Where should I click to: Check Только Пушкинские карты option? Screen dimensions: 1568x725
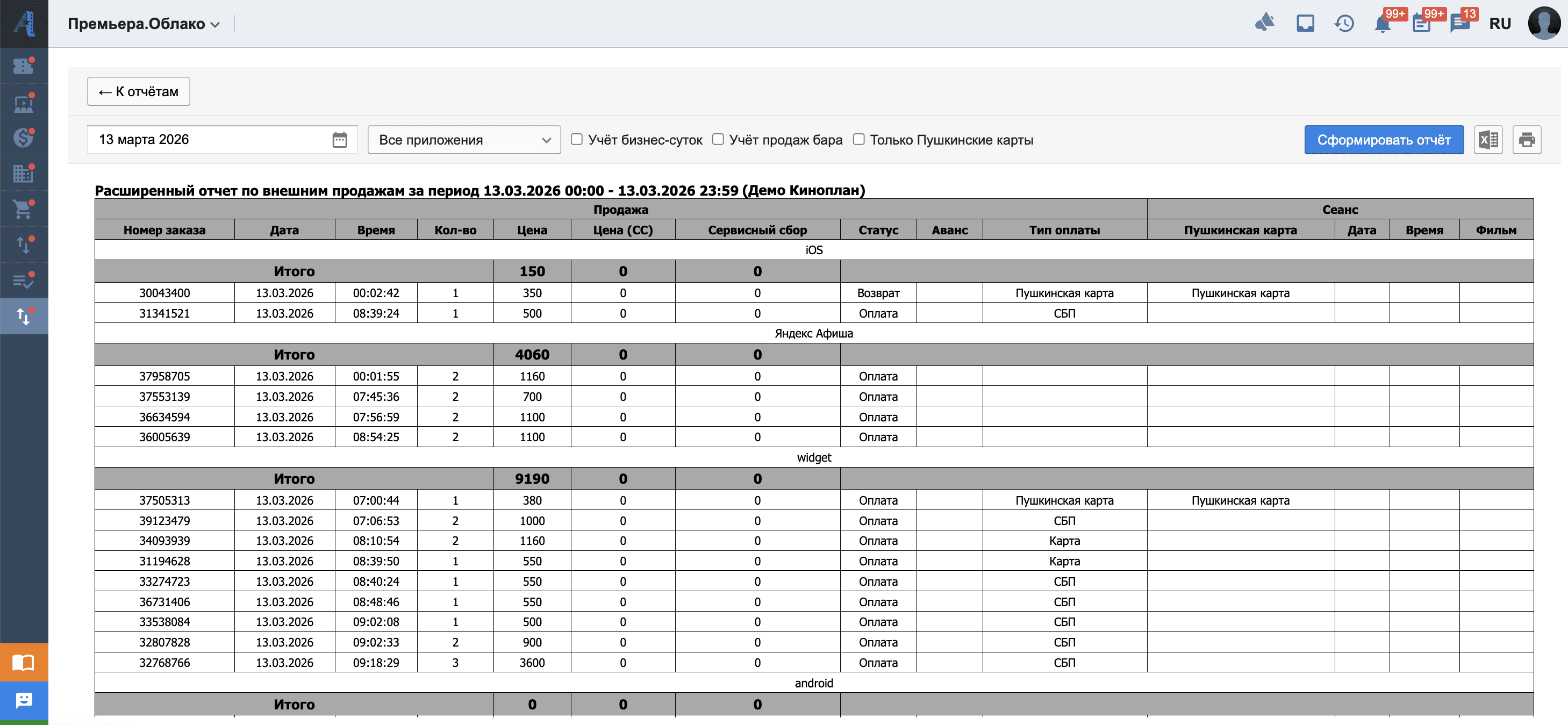[858, 139]
